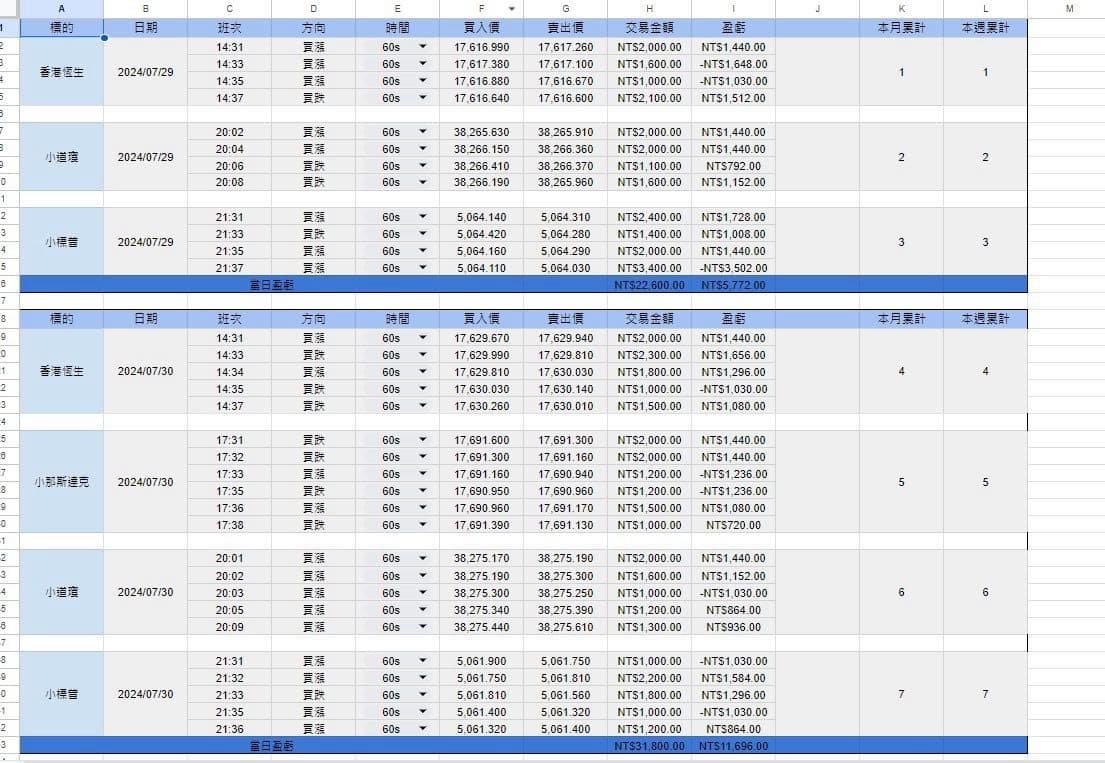Open the filter arrow in column F header
Viewport: 1105px width, 763px height.
[x=512, y=9]
